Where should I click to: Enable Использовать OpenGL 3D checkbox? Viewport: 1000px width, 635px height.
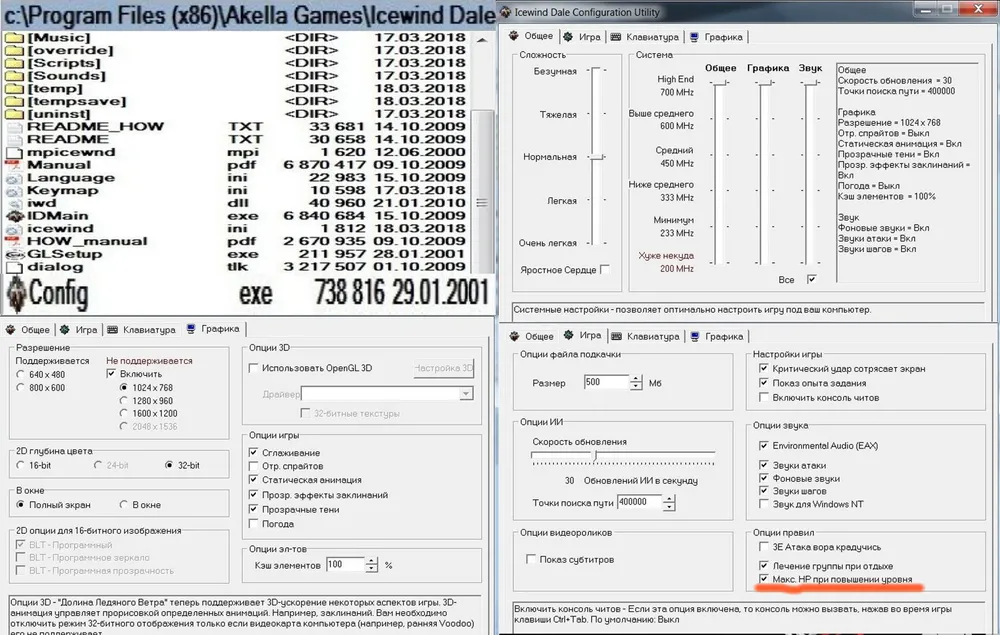253,368
